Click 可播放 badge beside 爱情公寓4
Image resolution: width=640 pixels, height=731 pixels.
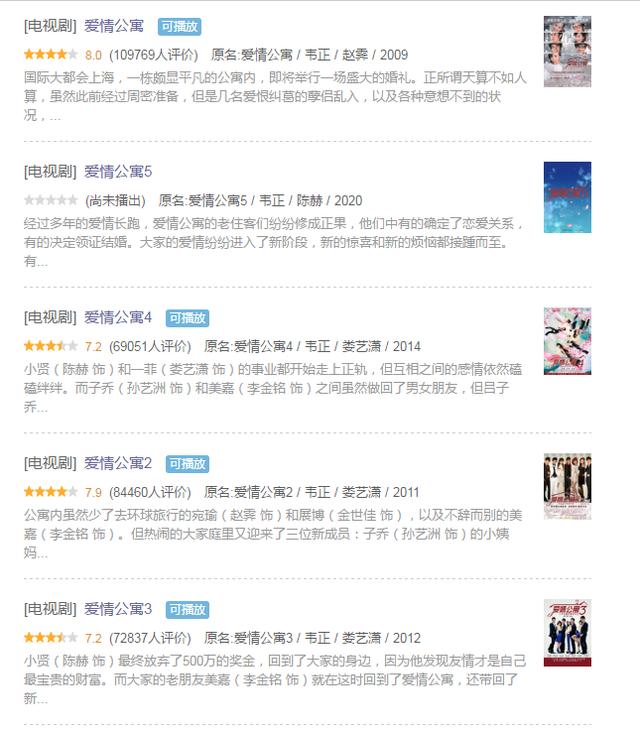(x=187, y=318)
